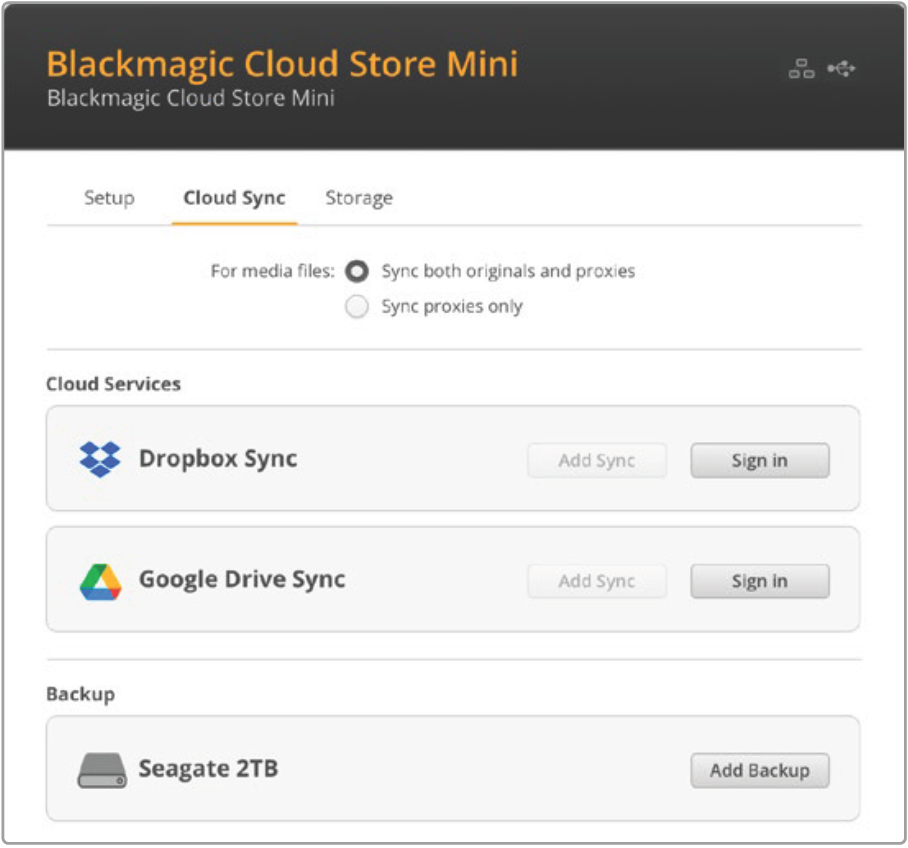Click the Sync proxies only label text
Image resolution: width=908 pixels, height=848 pixels.
click(452, 306)
